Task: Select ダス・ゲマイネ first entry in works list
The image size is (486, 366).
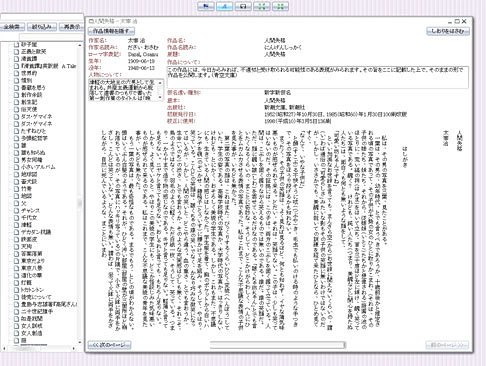Action: coord(37,117)
